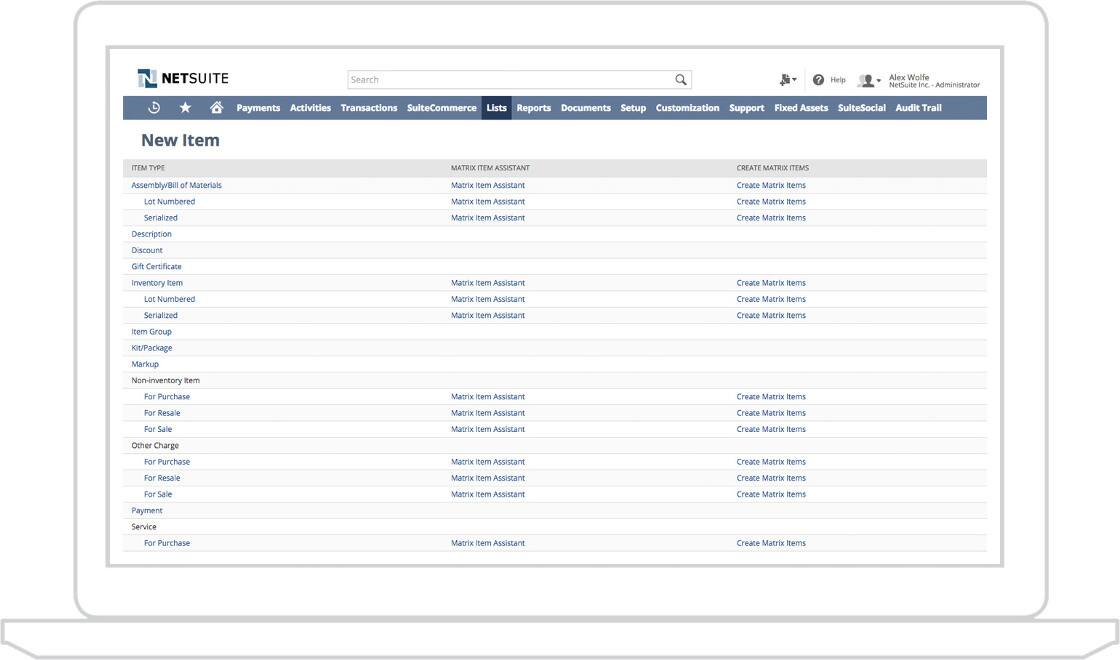Select For Purchase under Service
The image size is (1120, 660).
point(167,543)
